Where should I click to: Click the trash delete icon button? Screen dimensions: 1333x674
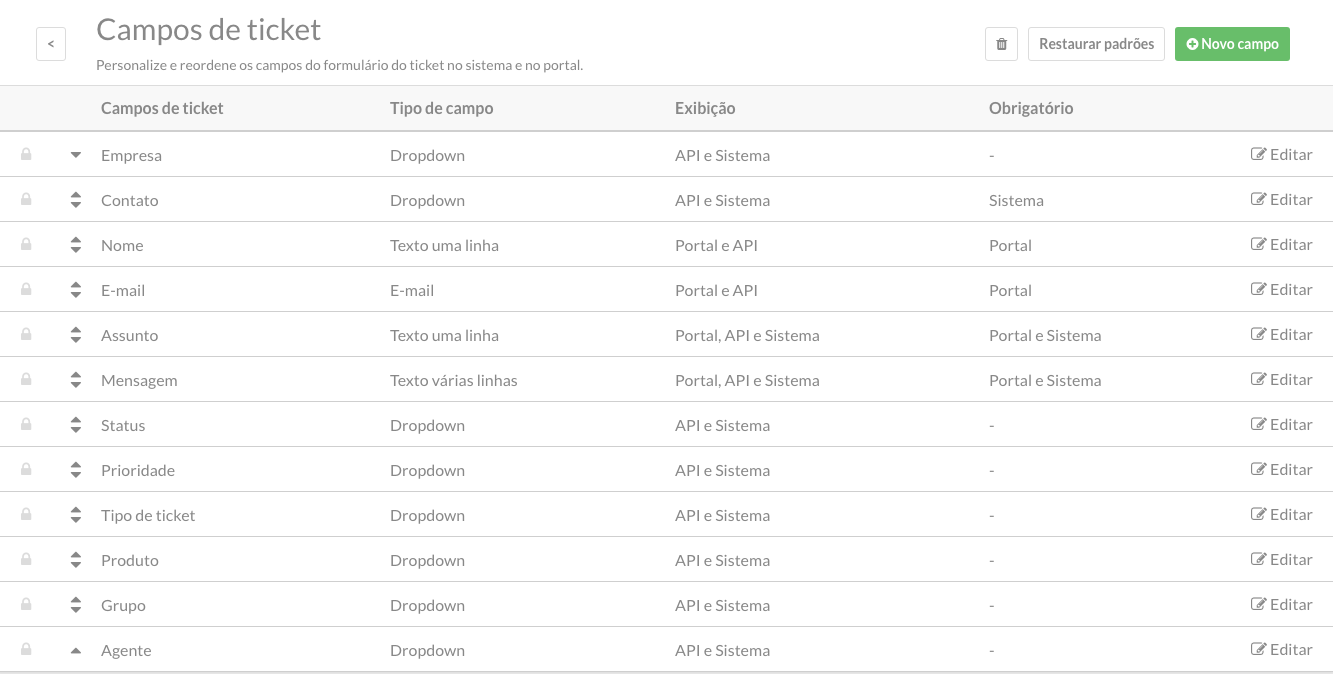(x=1001, y=44)
